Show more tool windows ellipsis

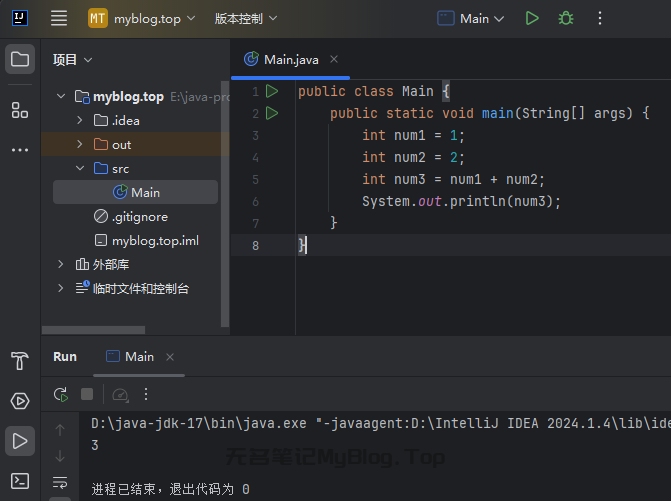[x=20, y=150]
